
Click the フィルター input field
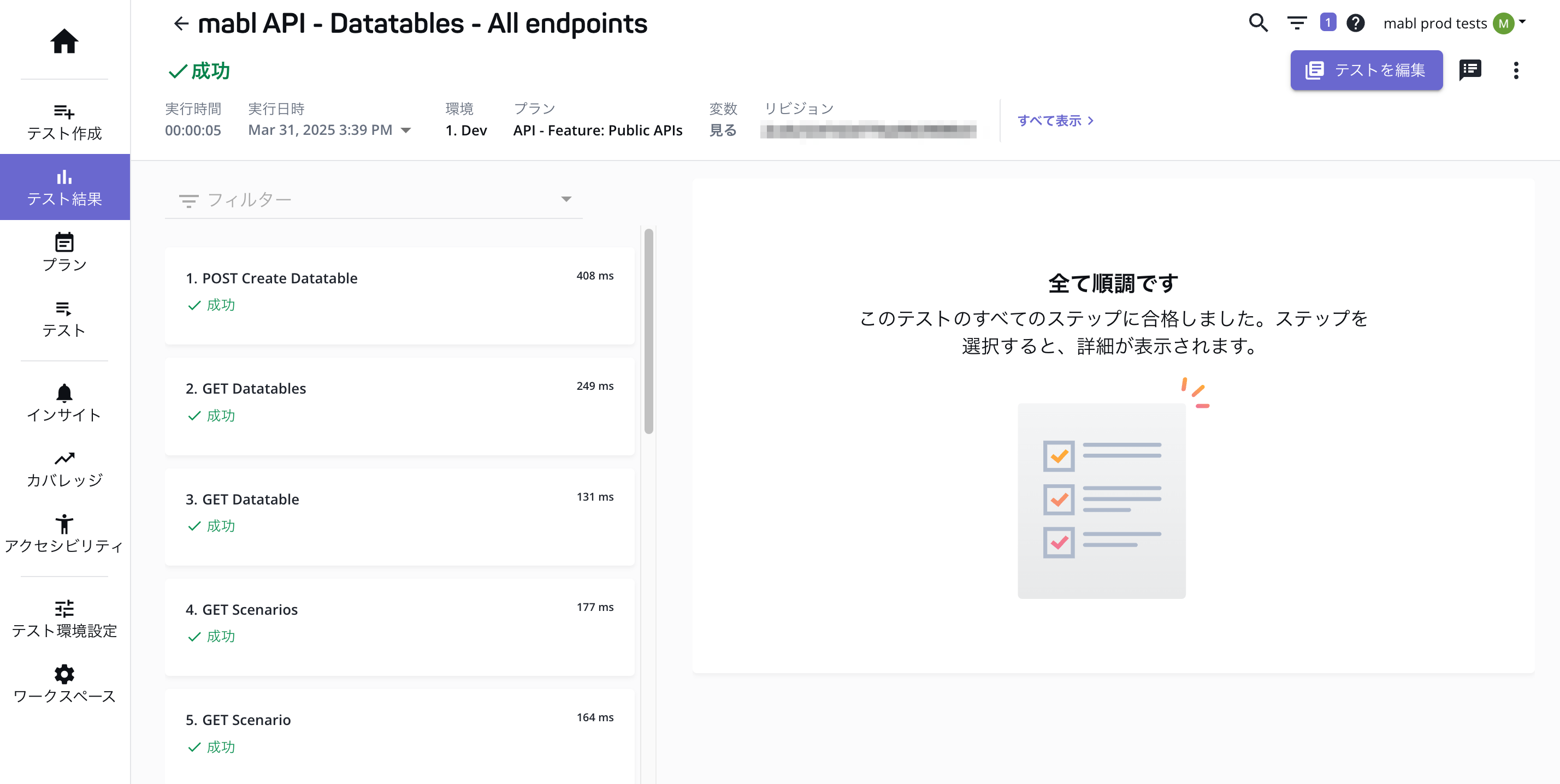pos(373,200)
